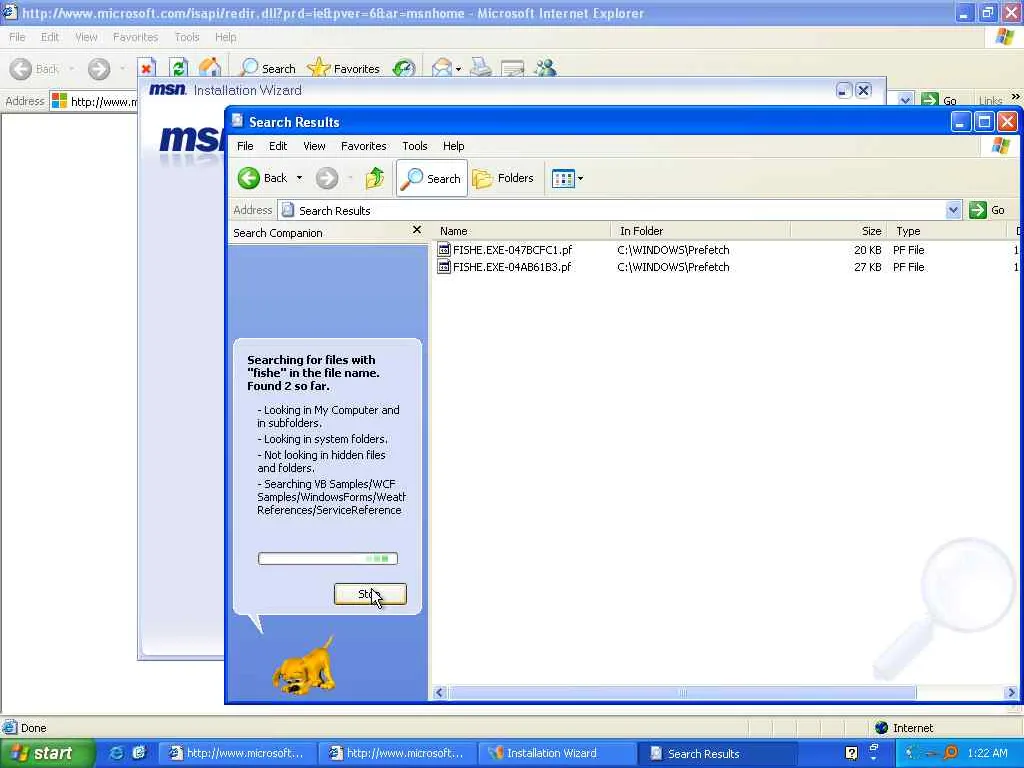Expand Internet Explorer address dropdown

tap(905, 101)
